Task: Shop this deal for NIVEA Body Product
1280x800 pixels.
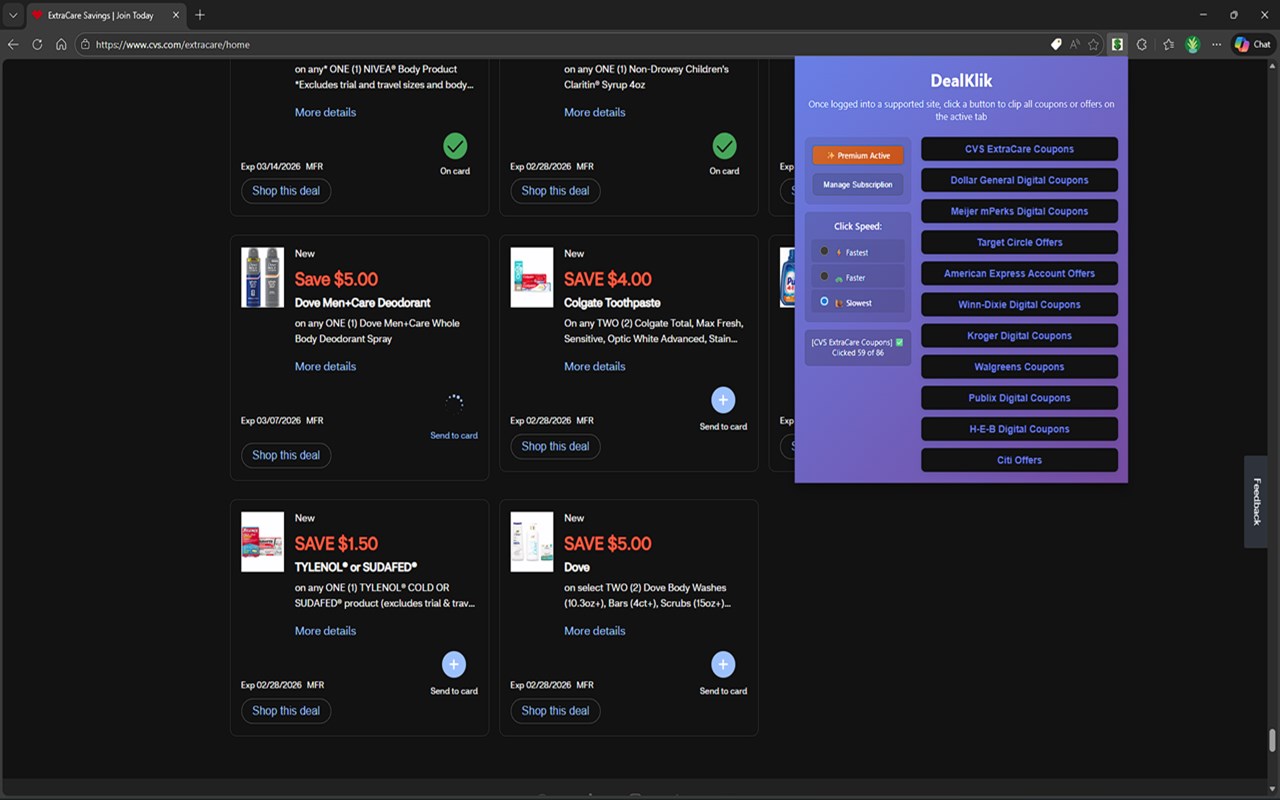Action: point(286,191)
